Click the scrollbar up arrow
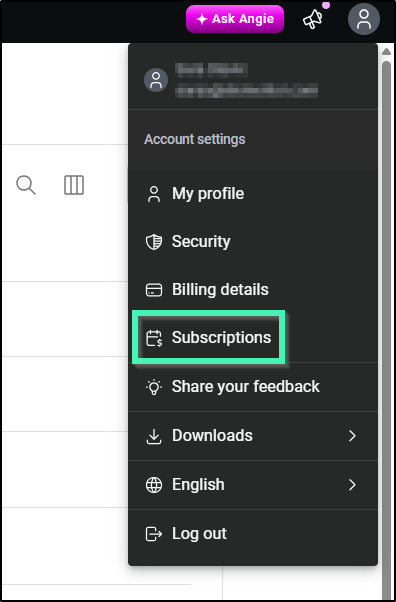The width and height of the screenshot is (396, 602). 386,51
